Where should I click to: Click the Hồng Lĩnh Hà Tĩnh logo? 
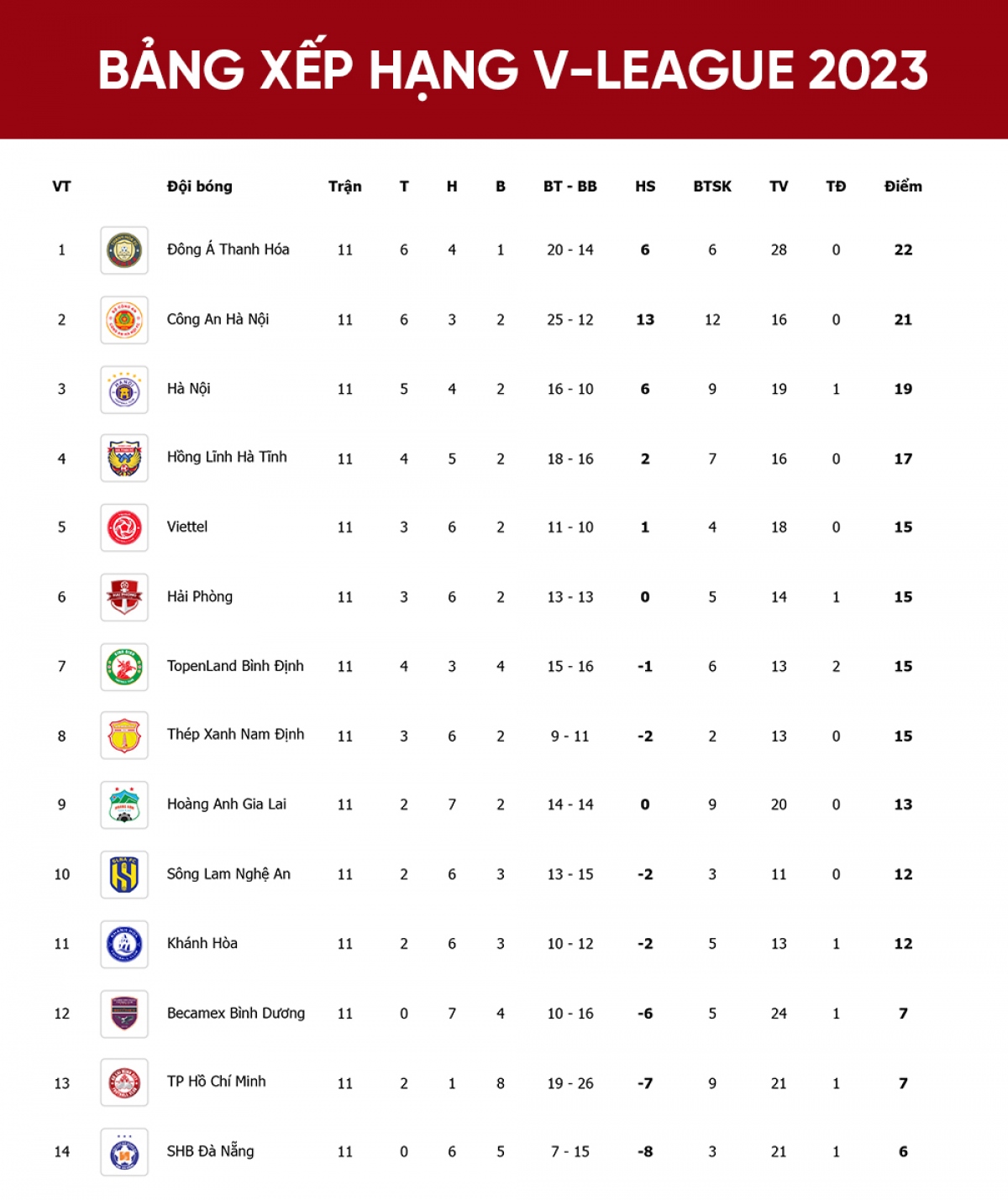point(124,459)
